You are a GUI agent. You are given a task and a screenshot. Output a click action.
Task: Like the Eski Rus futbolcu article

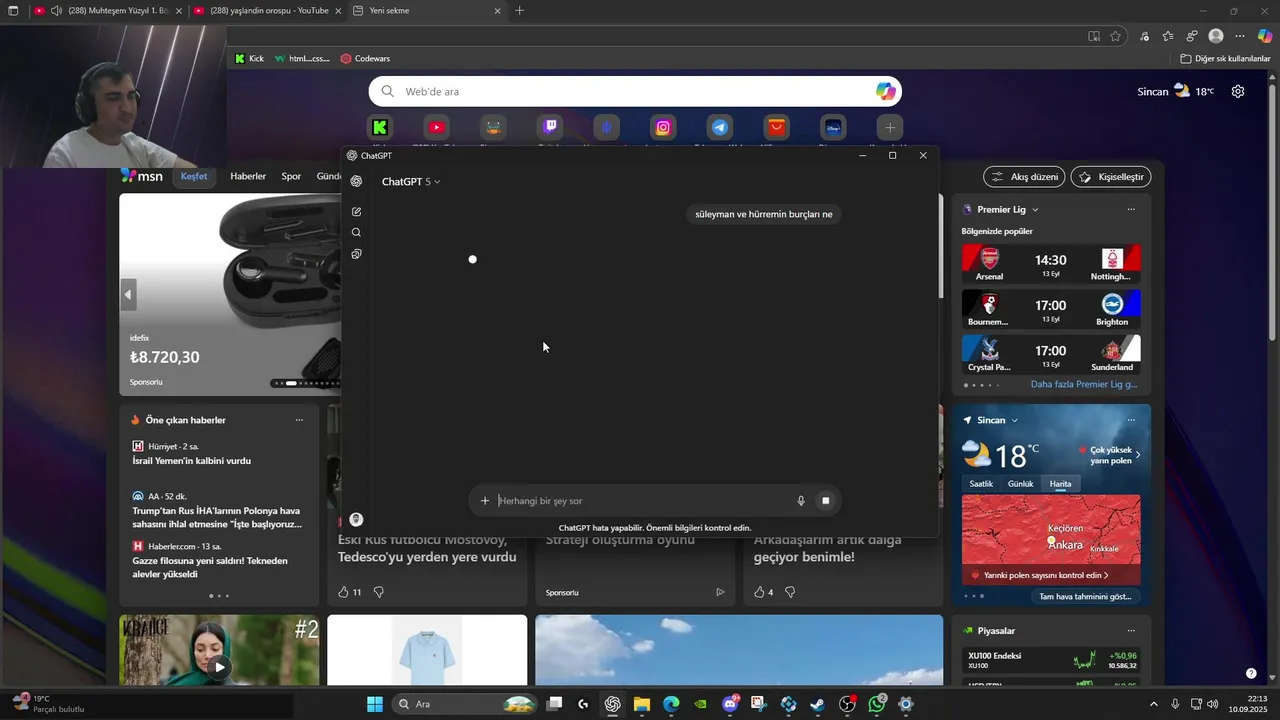click(343, 592)
